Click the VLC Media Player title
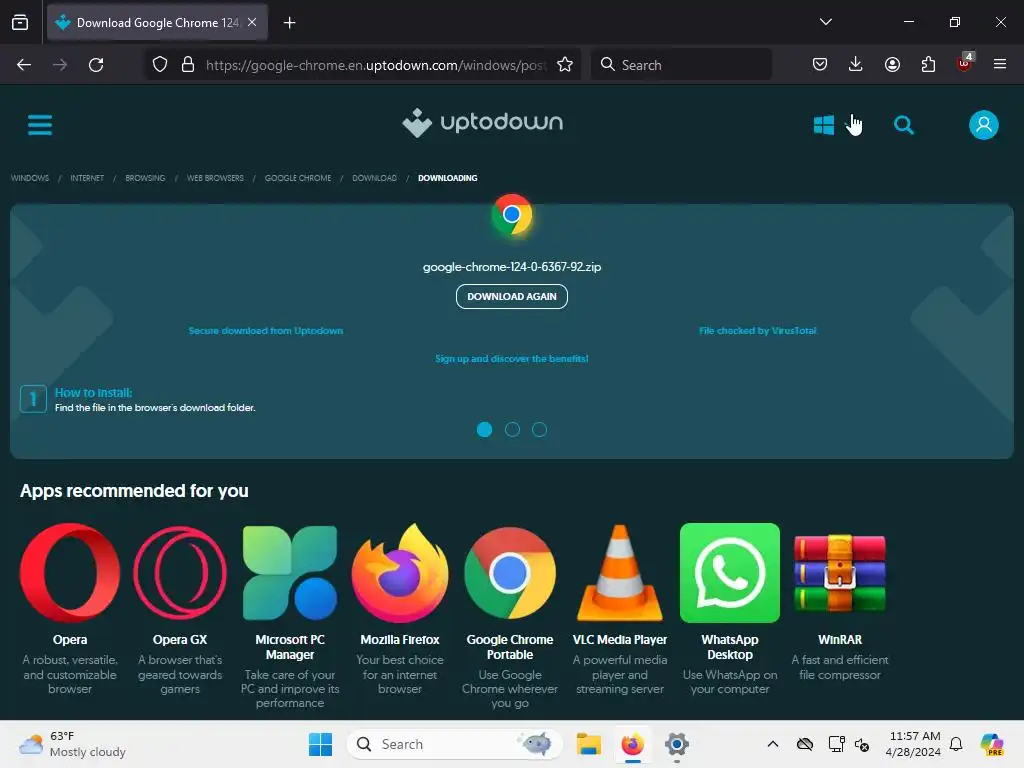This screenshot has height=768, width=1024. coord(620,640)
